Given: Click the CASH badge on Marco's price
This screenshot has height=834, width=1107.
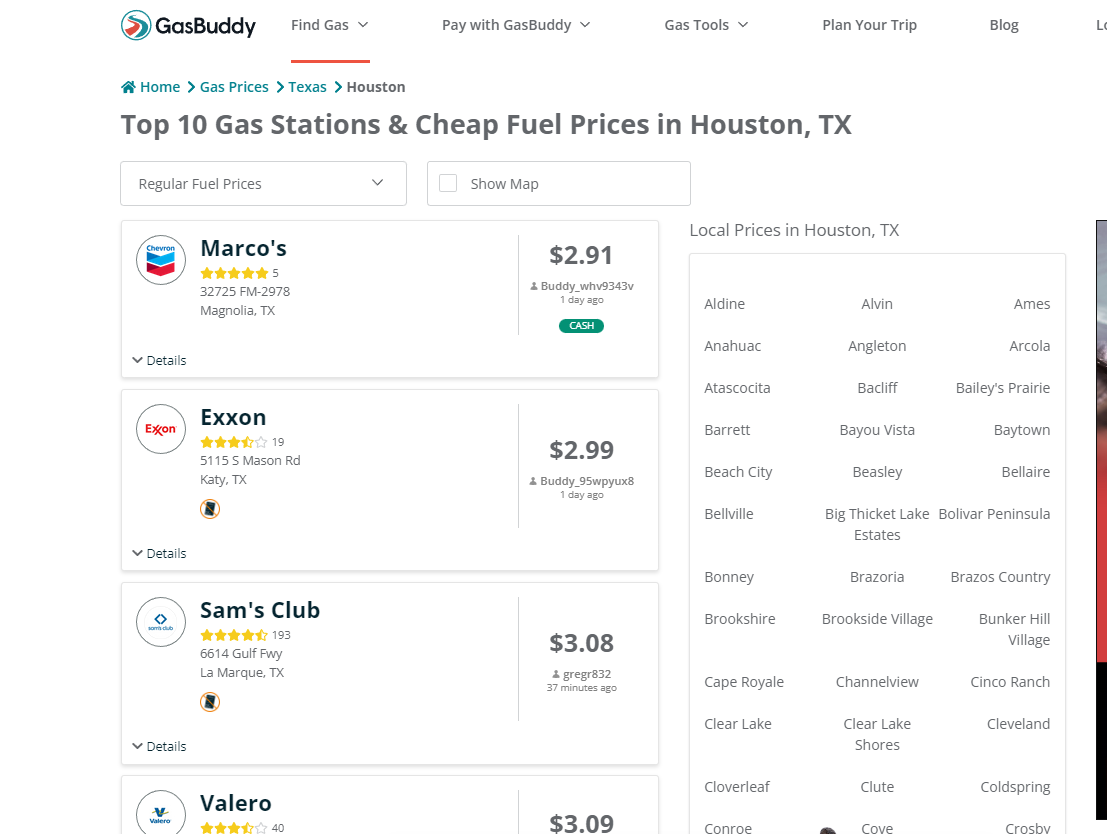Looking at the screenshot, I should coord(581,326).
